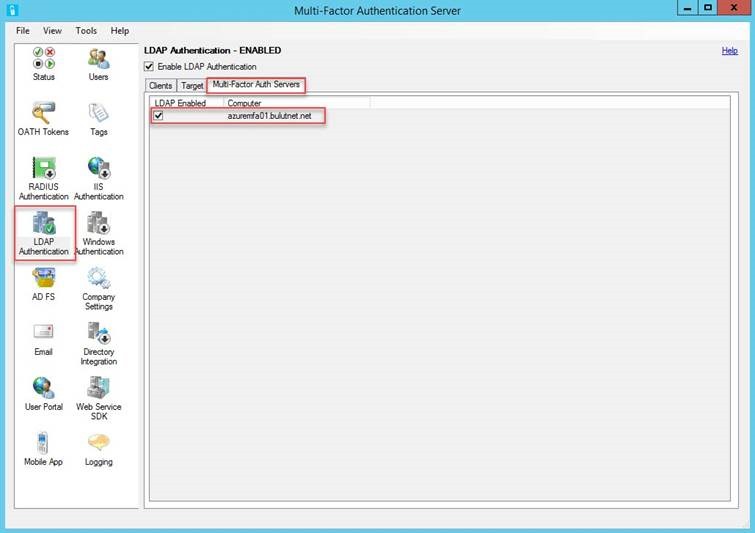Open the View menu
The image size is (755, 533).
[x=52, y=30]
